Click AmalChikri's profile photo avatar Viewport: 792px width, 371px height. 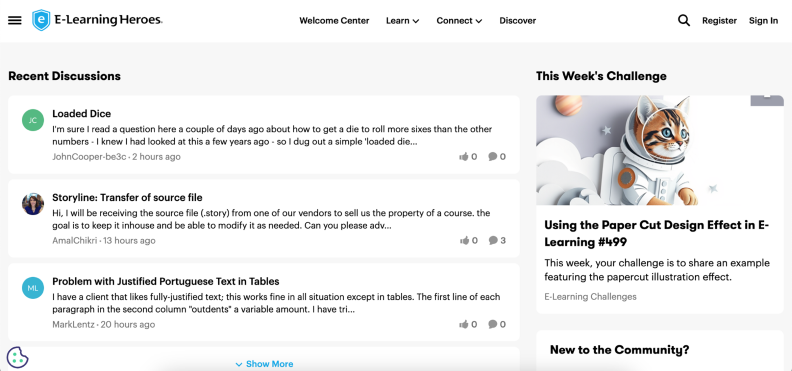point(33,204)
